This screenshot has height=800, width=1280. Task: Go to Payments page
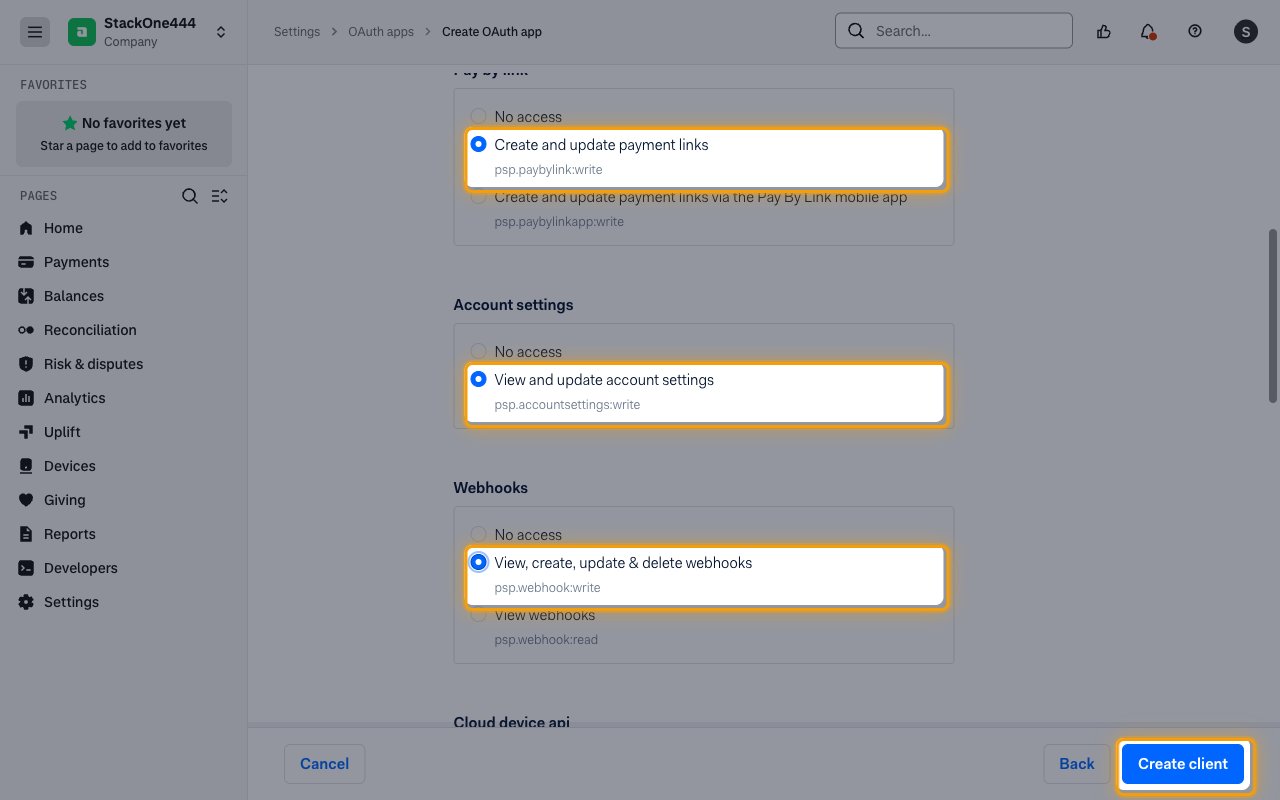pyautogui.click(x=76, y=262)
